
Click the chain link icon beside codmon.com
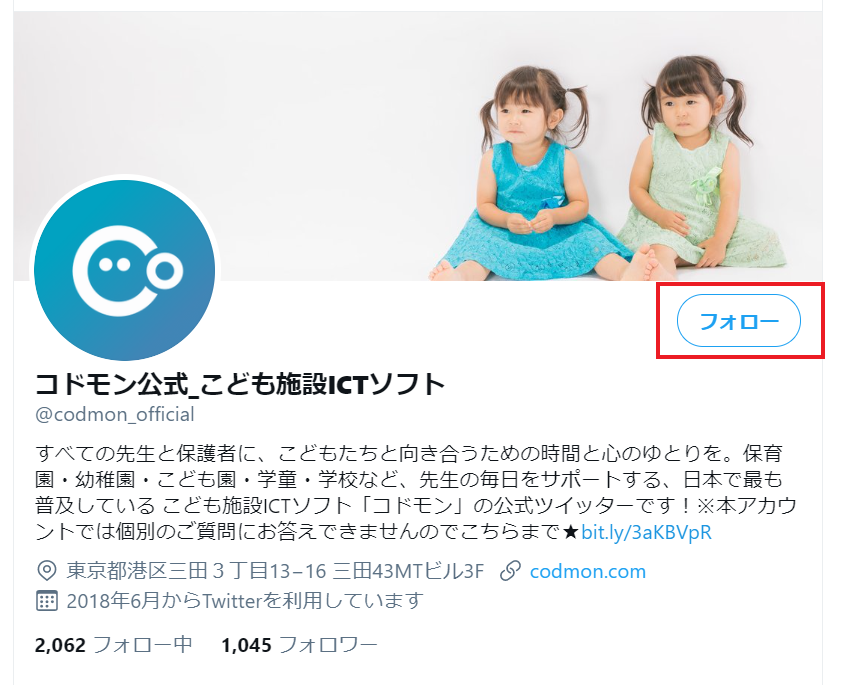tap(510, 571)
